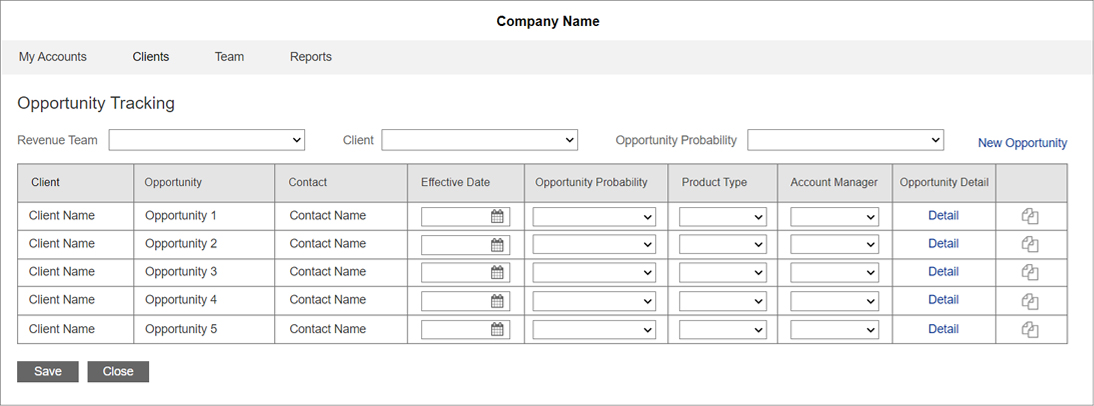Click copy icon in Opportunity 1 row

(x=1030, y=216)
